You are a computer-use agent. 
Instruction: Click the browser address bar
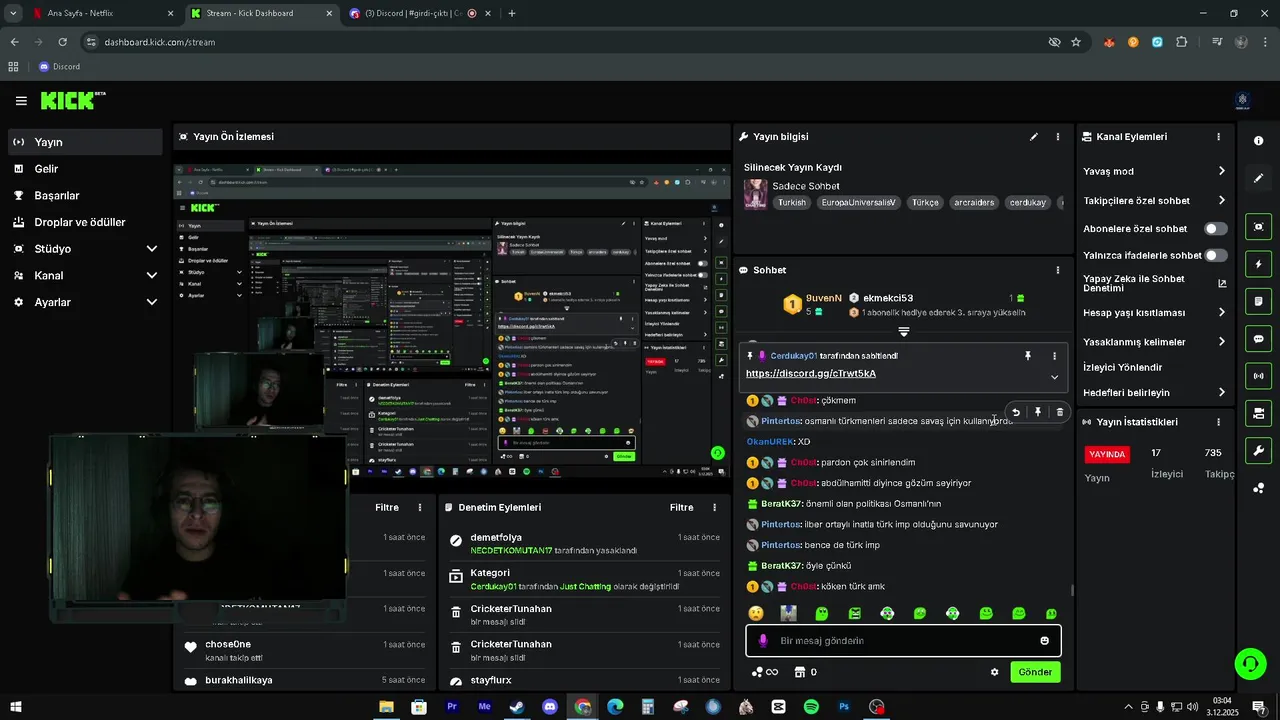562,42
